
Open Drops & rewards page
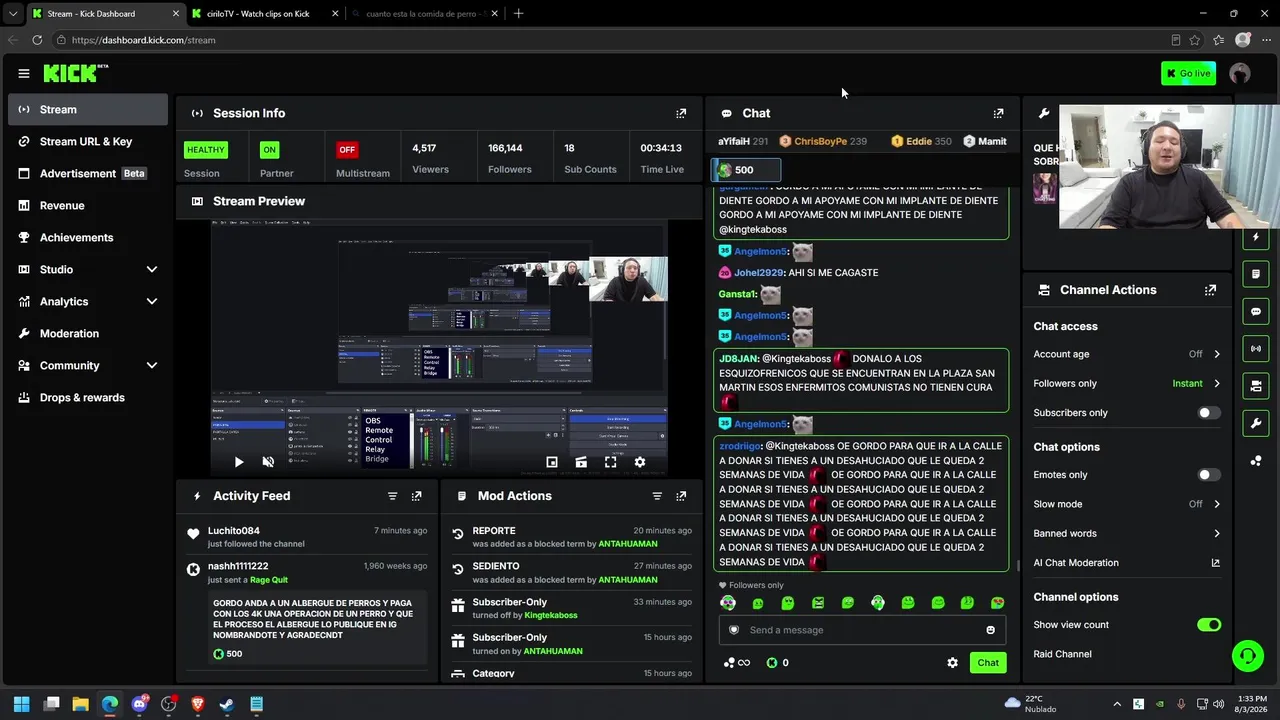coord(88,397)
